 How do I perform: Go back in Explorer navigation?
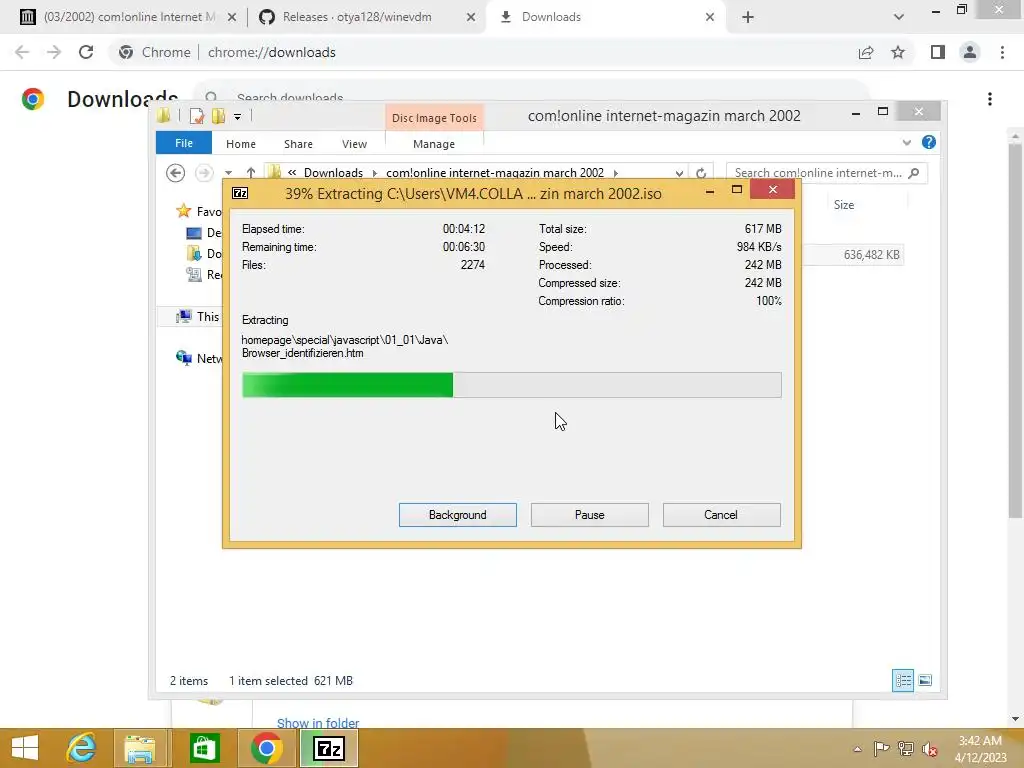(175, 172)
